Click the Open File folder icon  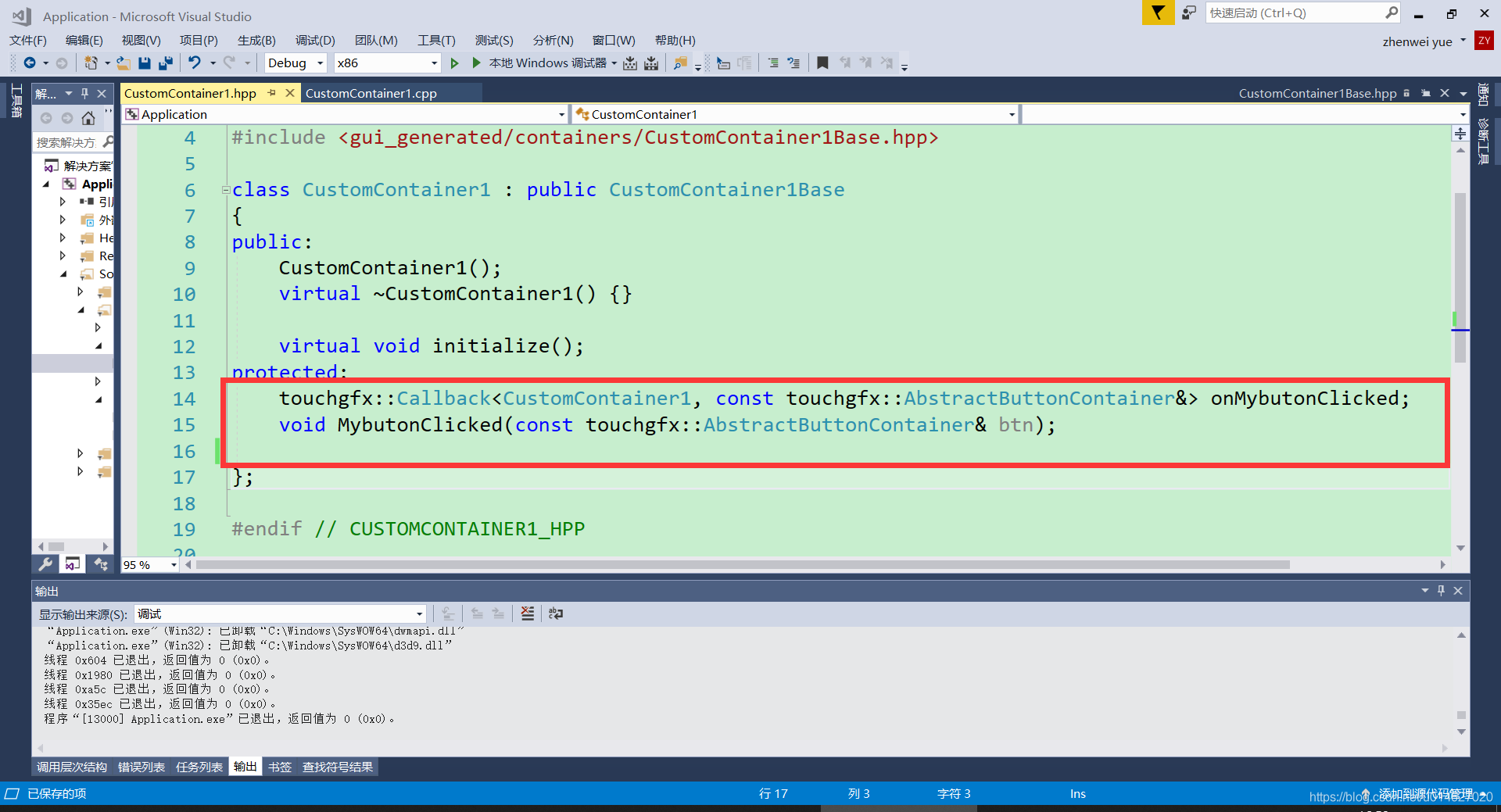click(x=124, y=63)
